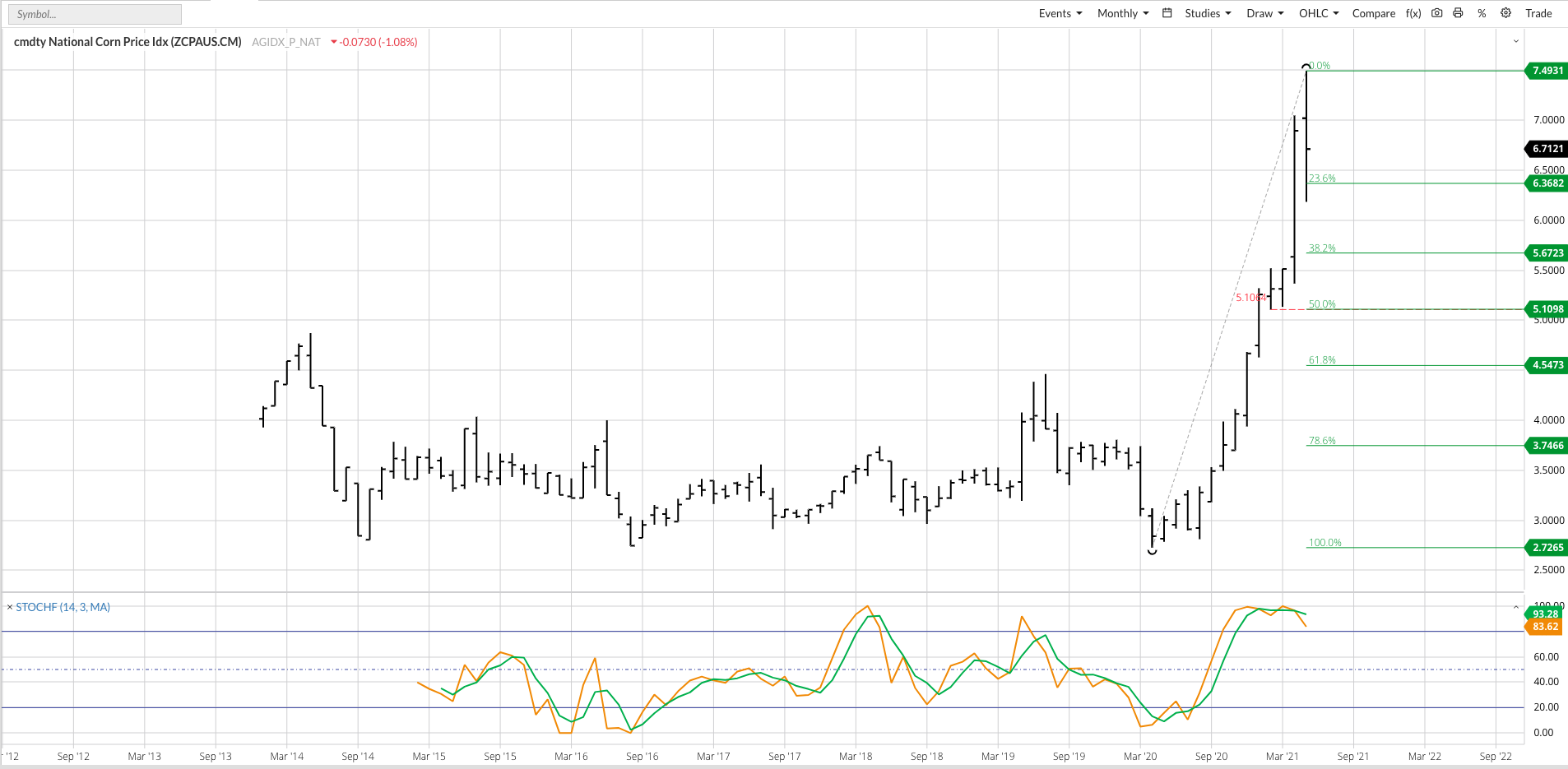The image size is (1568, 769).
Task: Click the Trade button
Action: coord(1538,13)
